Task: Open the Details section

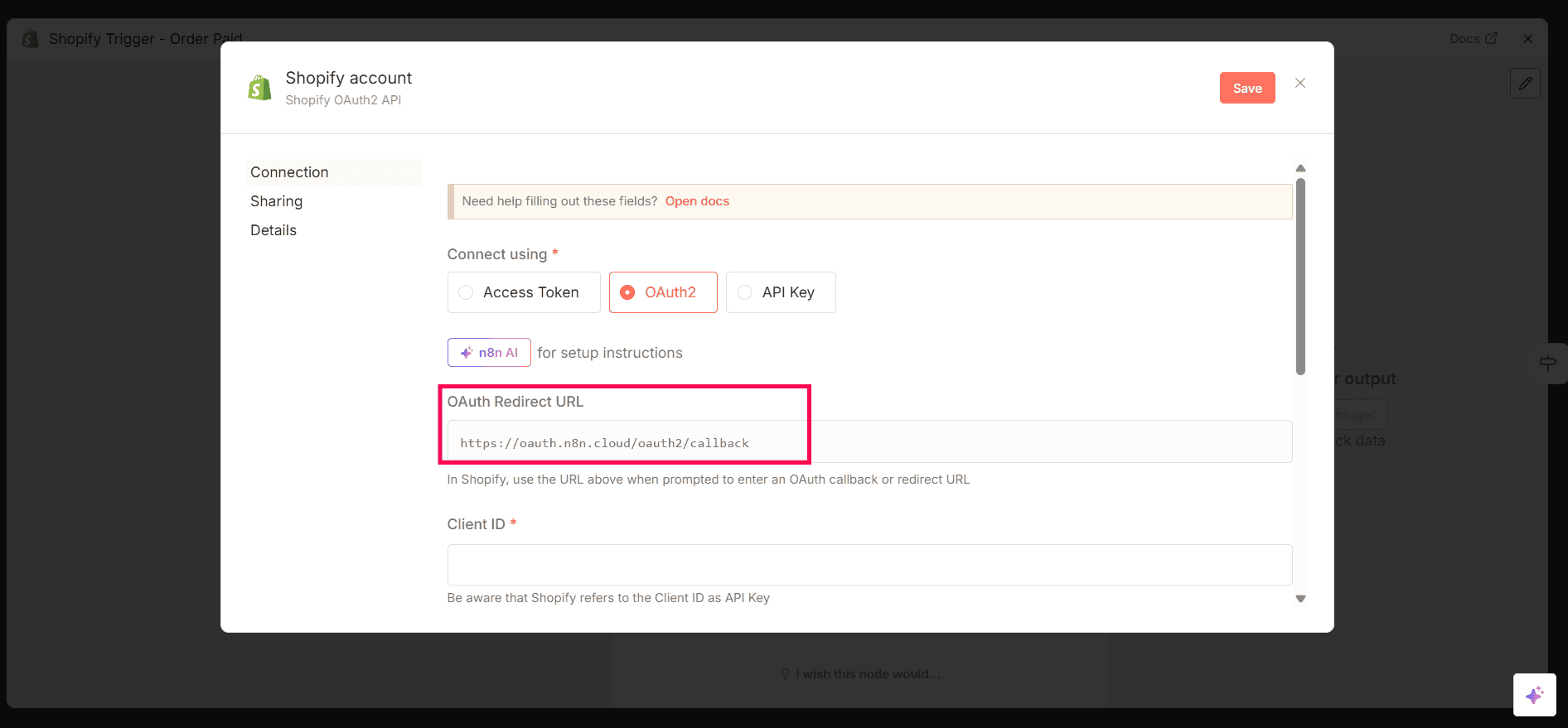Action: click(x=273, y=230)
